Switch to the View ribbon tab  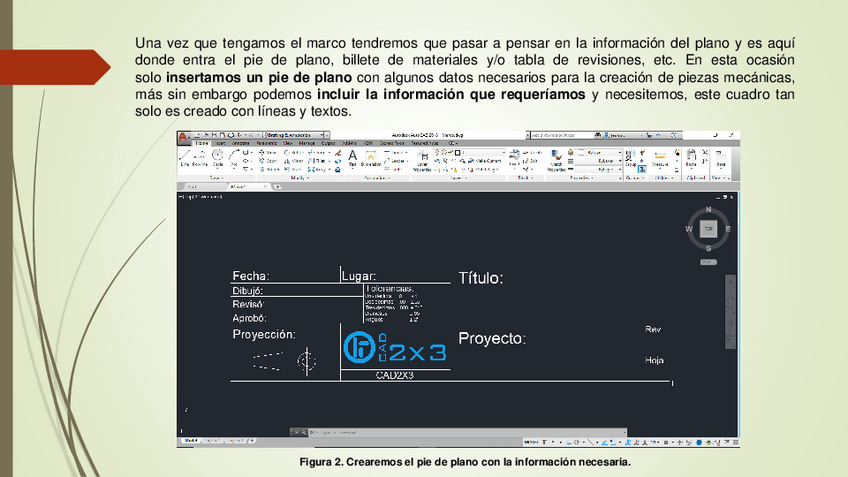tap(288, 143)
